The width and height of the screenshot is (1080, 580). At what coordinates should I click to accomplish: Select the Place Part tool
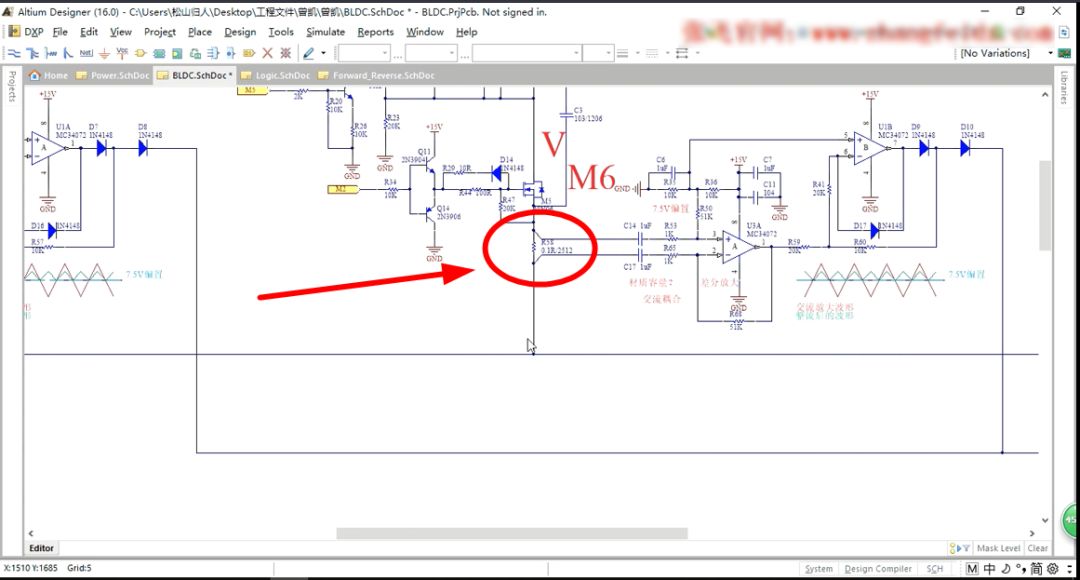[x=141, y=53]
